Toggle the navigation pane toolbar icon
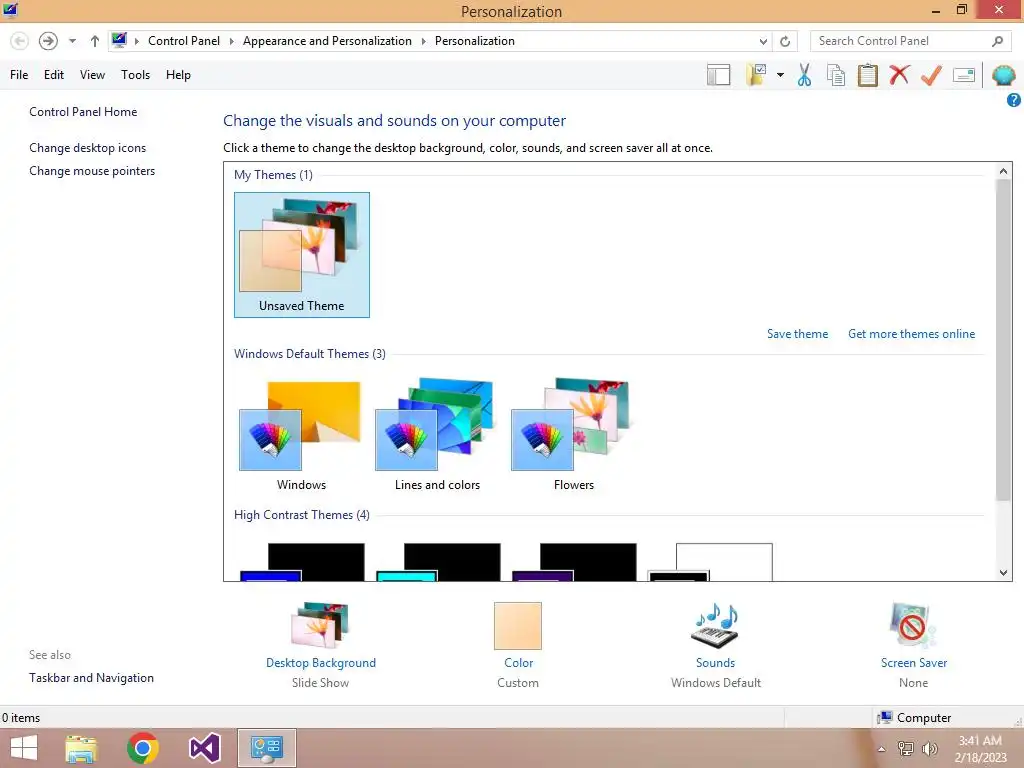1024x768 pixels. (x=718, y=75)
